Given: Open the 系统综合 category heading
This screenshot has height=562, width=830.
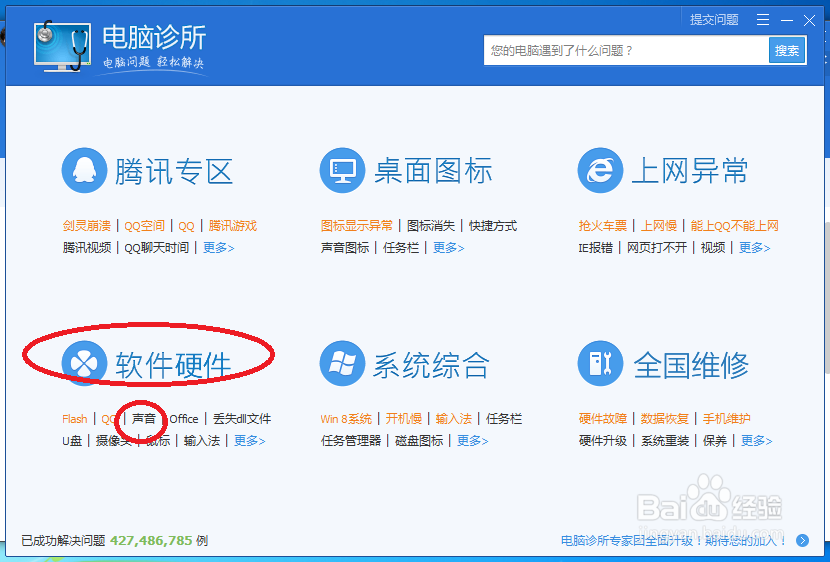Looking at the screenshot, I should click(x=431, y=365).
